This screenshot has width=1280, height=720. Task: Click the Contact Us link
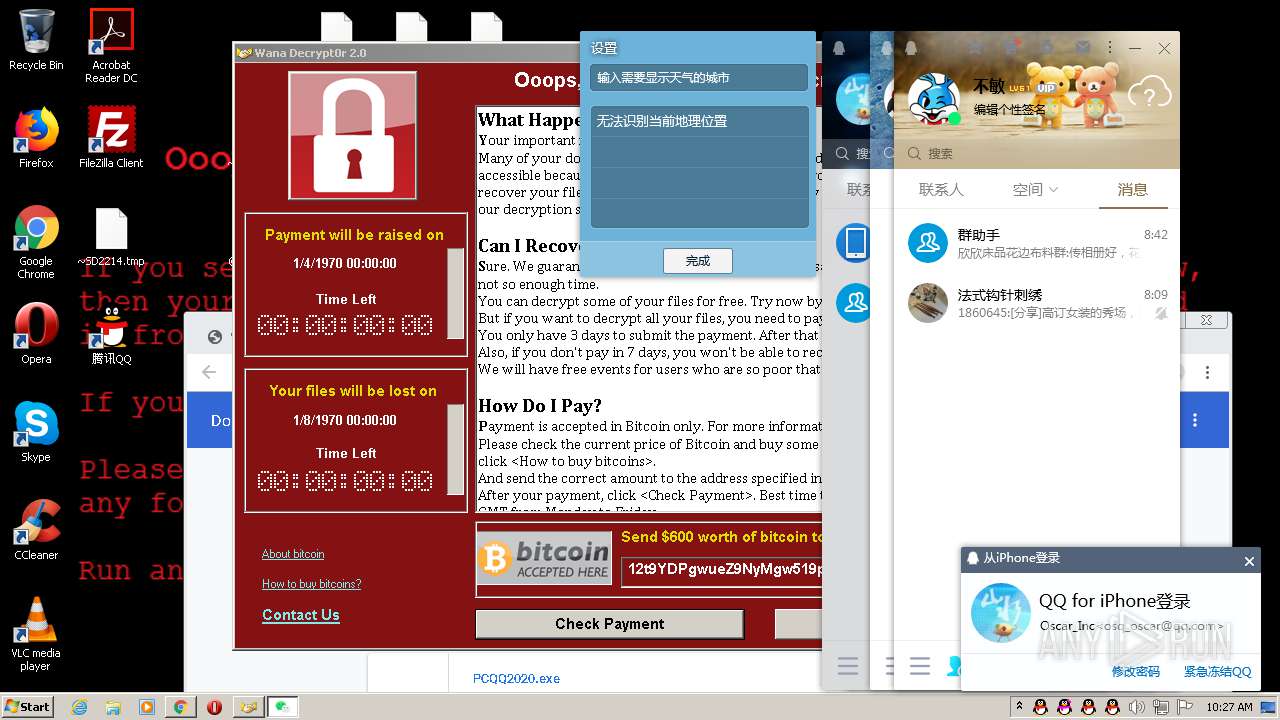click(300, 615)
